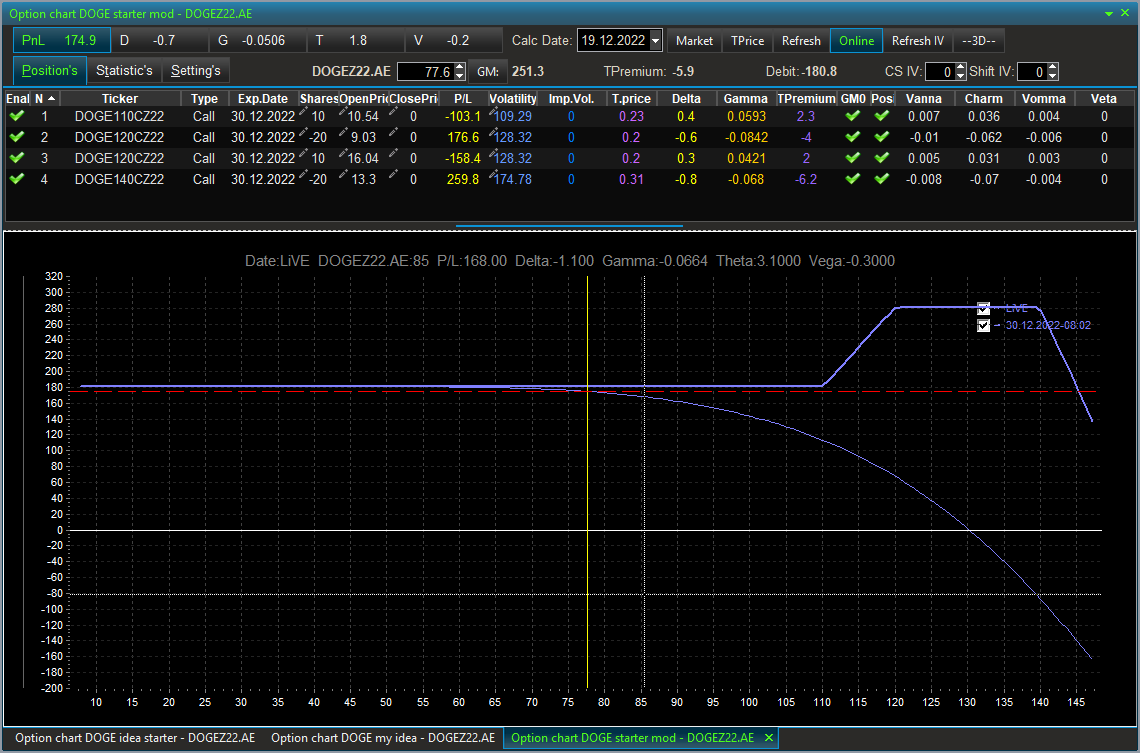Edit Shares pencil for DOGE140CZ22 row
The height and width of the screenshot is (753, 1140).
pyautogui.click(x=304, y=174)
